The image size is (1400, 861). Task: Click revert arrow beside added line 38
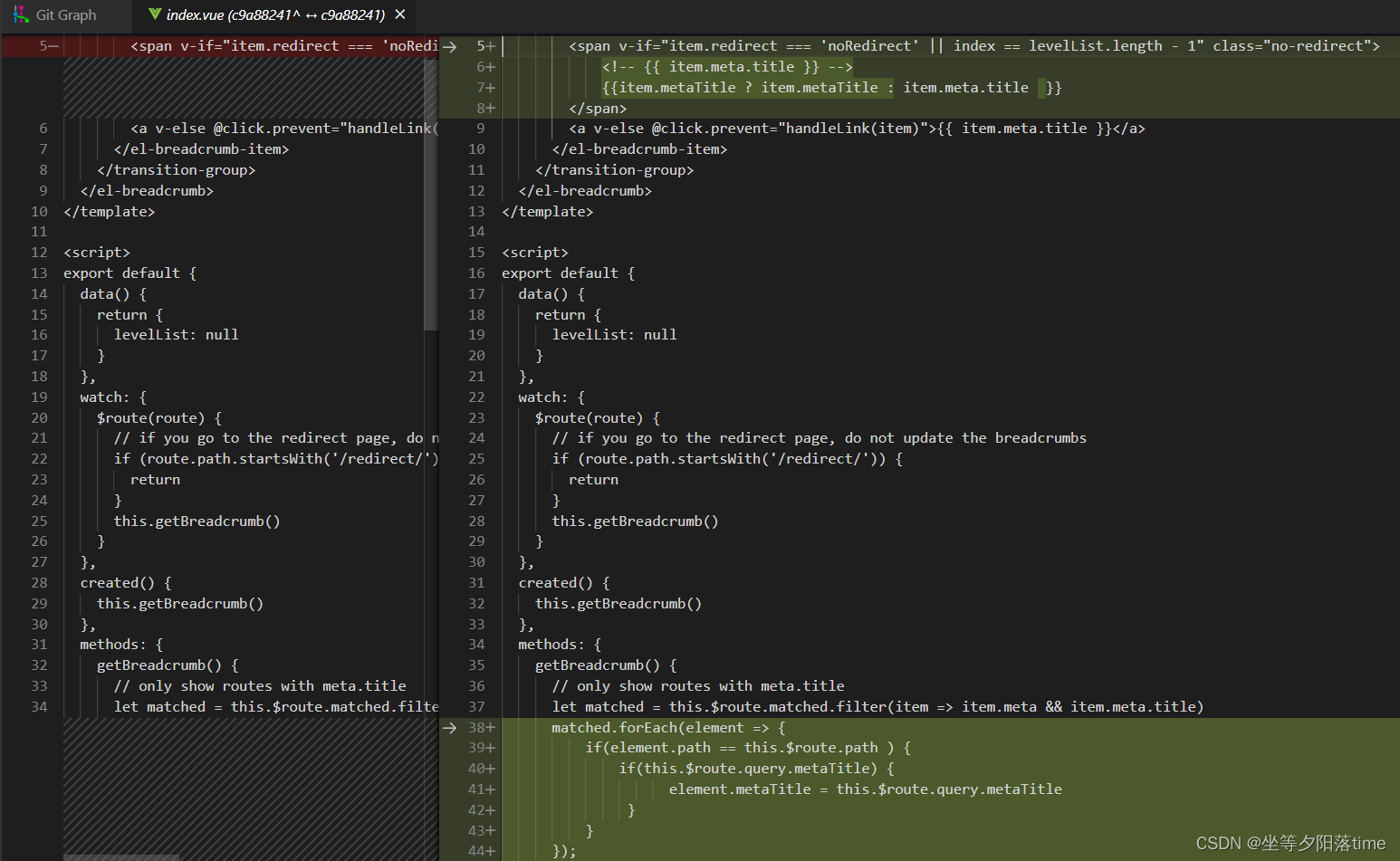(449, 728)
